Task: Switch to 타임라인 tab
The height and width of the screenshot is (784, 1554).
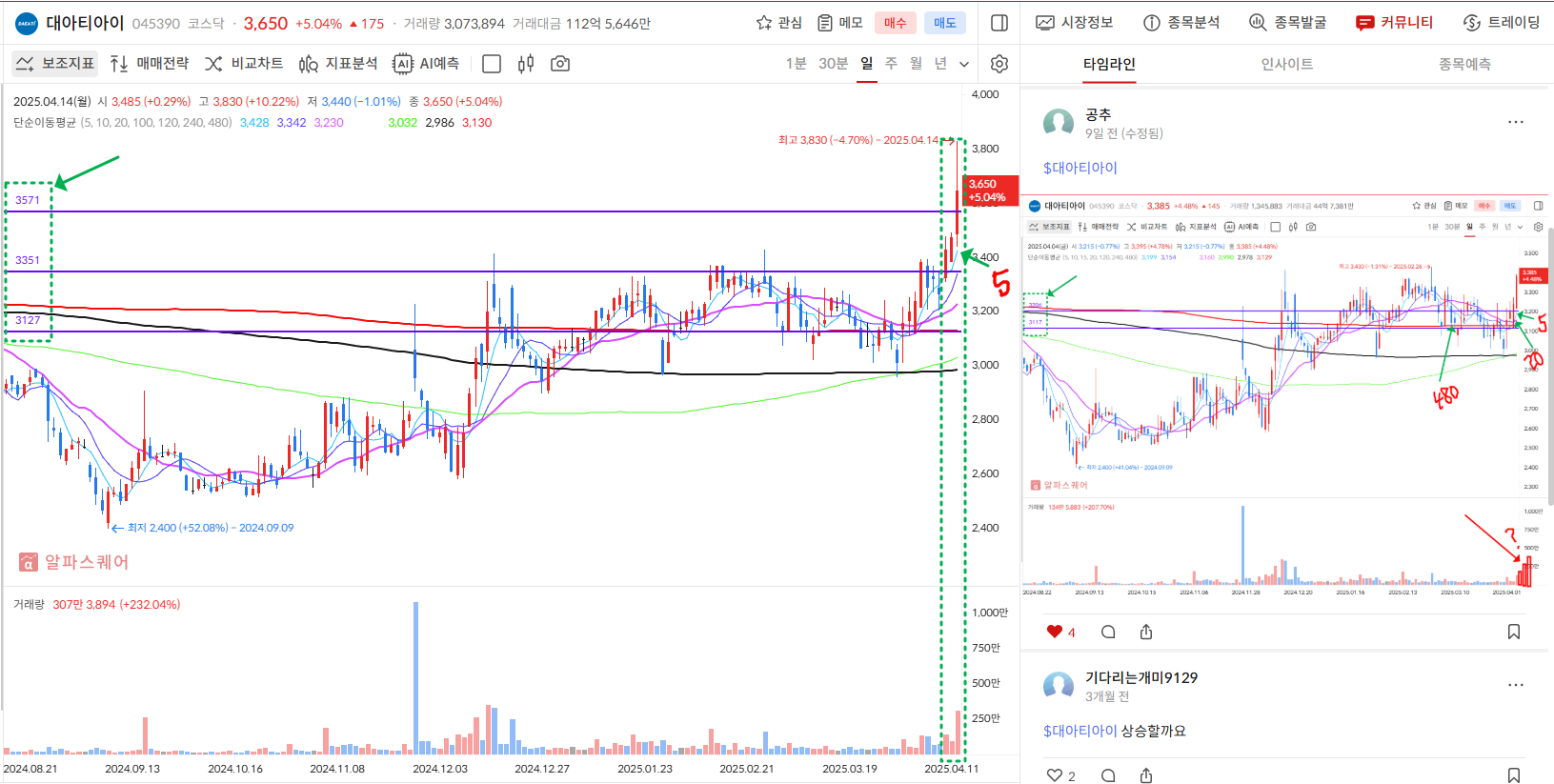Action: [1109, 64]
